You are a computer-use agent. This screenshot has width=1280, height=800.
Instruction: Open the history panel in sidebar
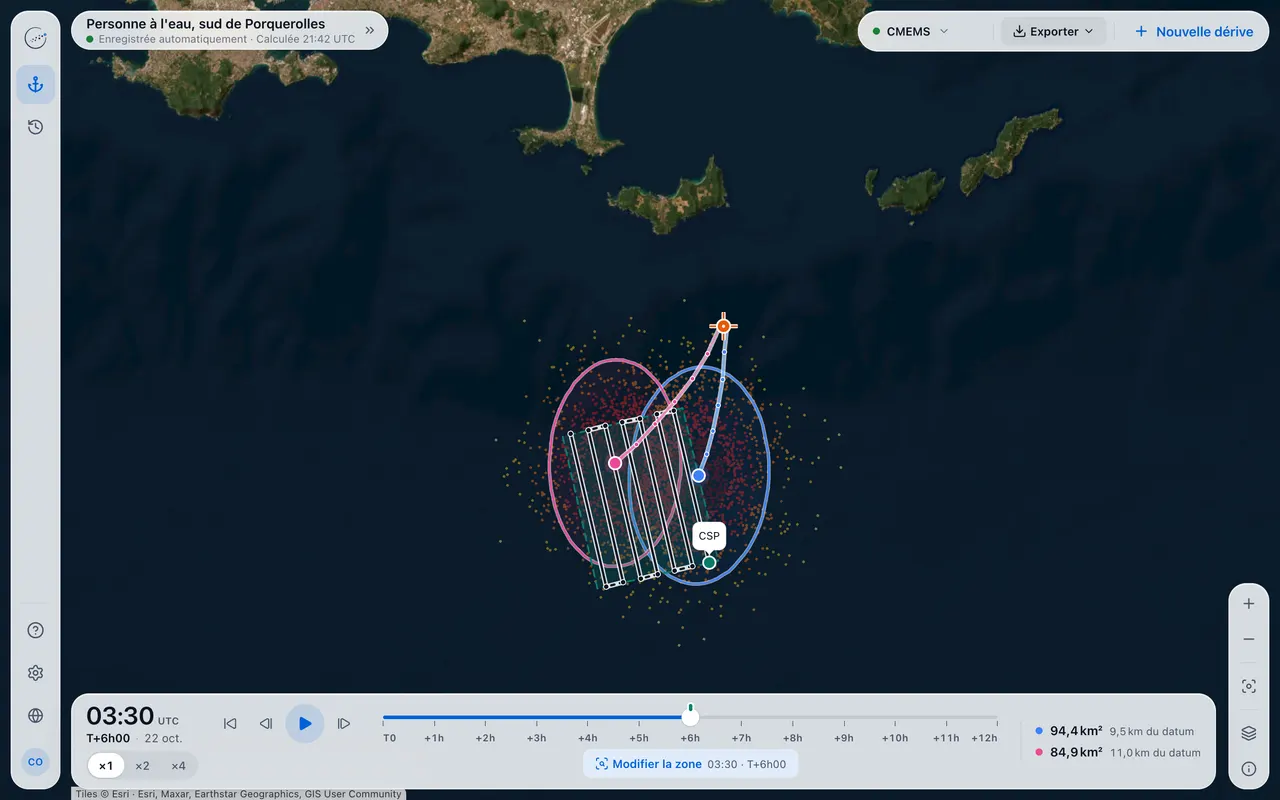(36, 127)
